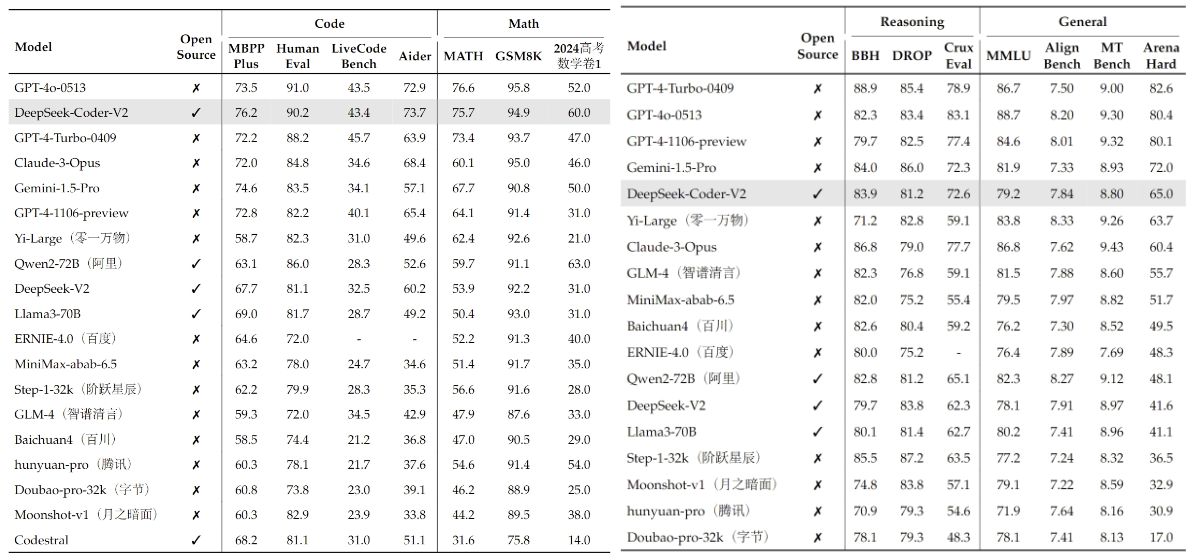1196x557 pixels.
Task: Click the Llama3-70B checkmark in the Code table
Action: (196, 314)
